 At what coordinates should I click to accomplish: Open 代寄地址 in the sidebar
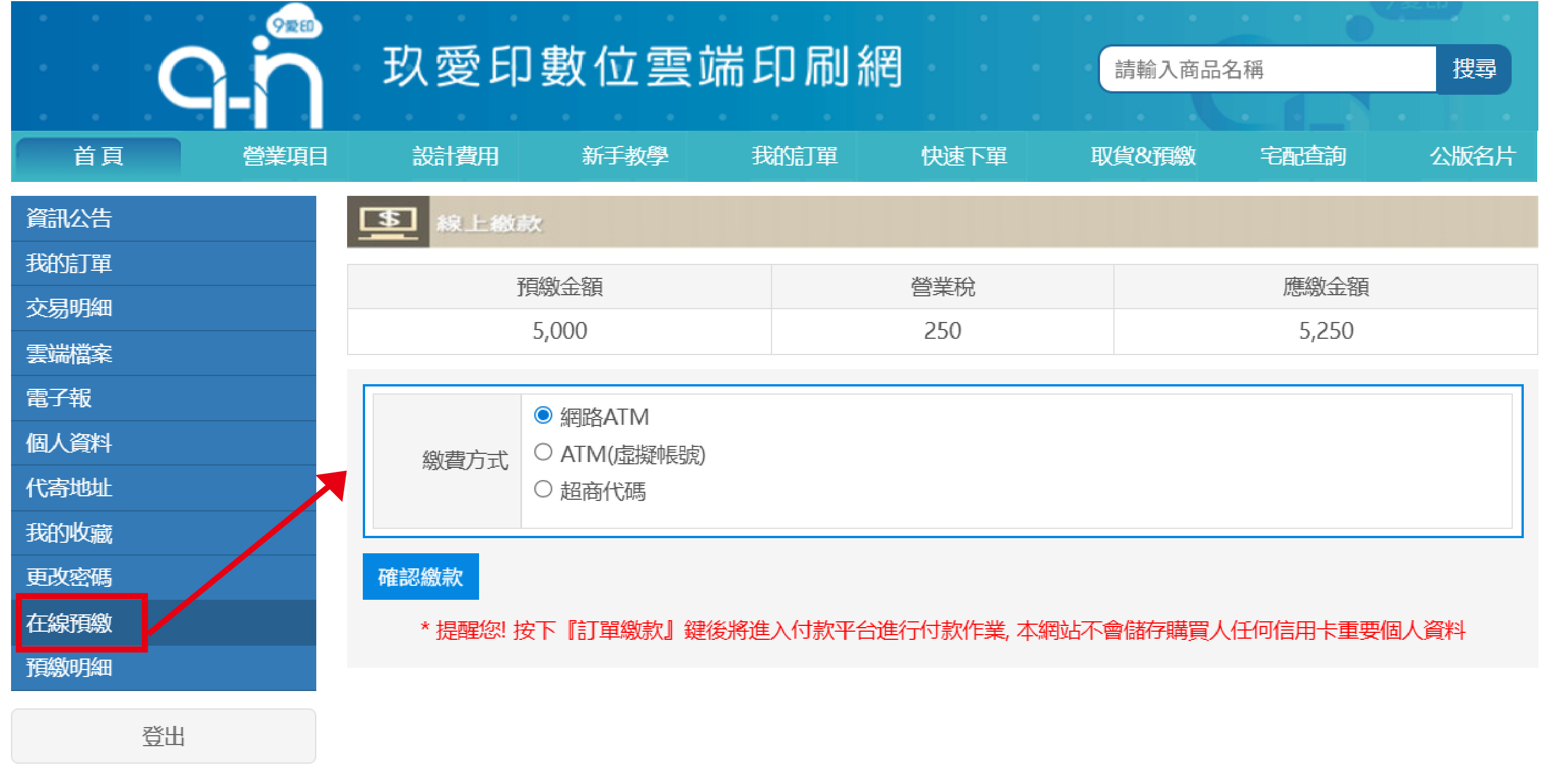point(163,488)
